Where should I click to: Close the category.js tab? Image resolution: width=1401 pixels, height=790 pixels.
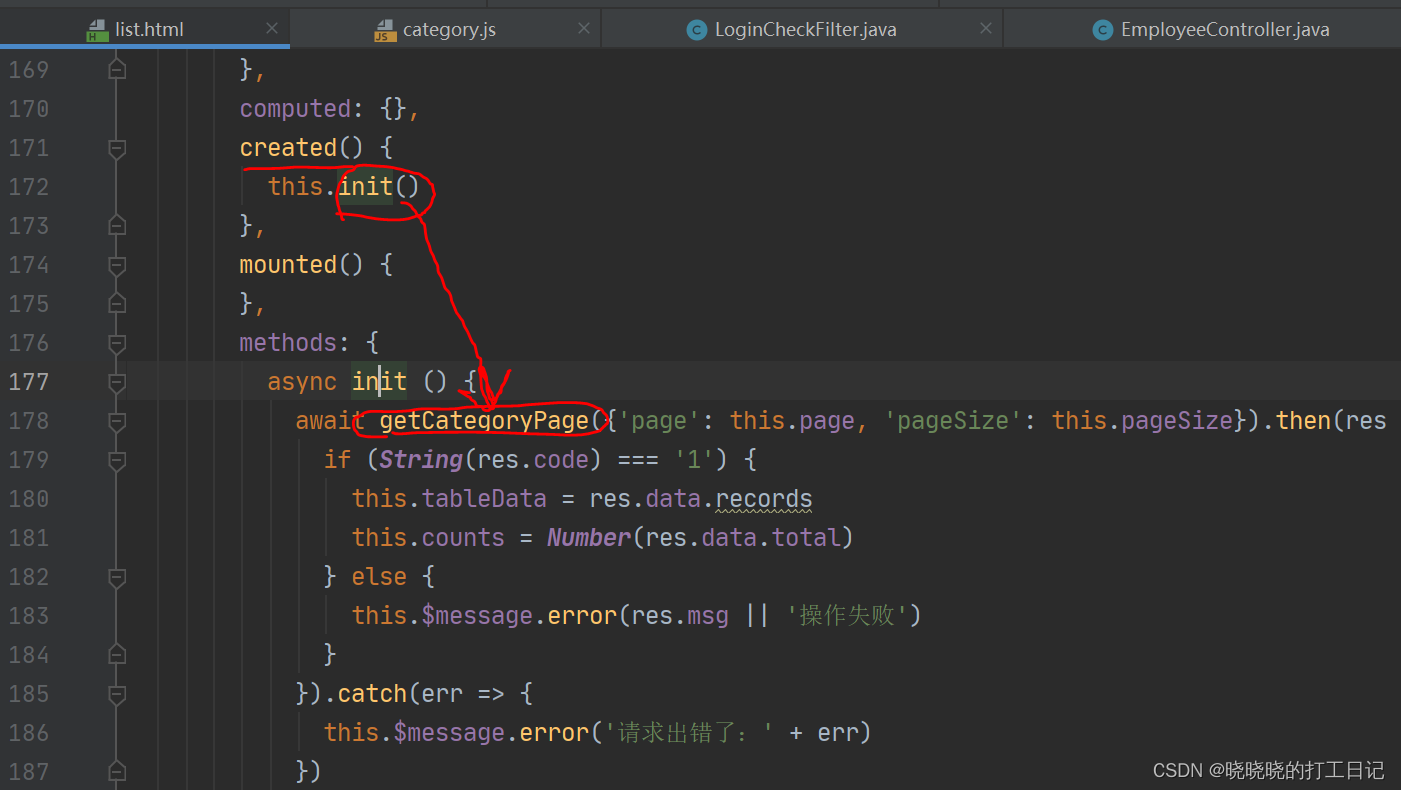(x=585, y=29)
